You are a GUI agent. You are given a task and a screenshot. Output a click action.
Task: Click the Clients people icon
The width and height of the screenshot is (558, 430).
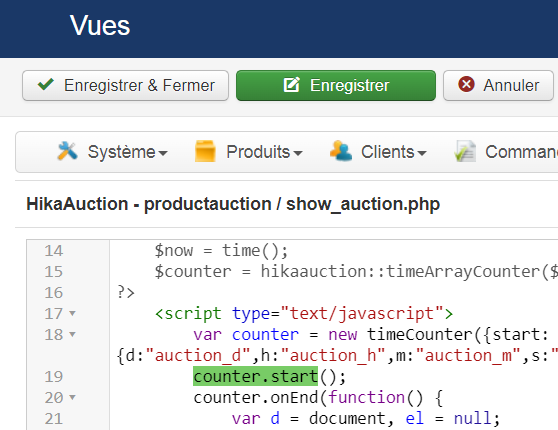pyautogui.click(x=341, y=151)
